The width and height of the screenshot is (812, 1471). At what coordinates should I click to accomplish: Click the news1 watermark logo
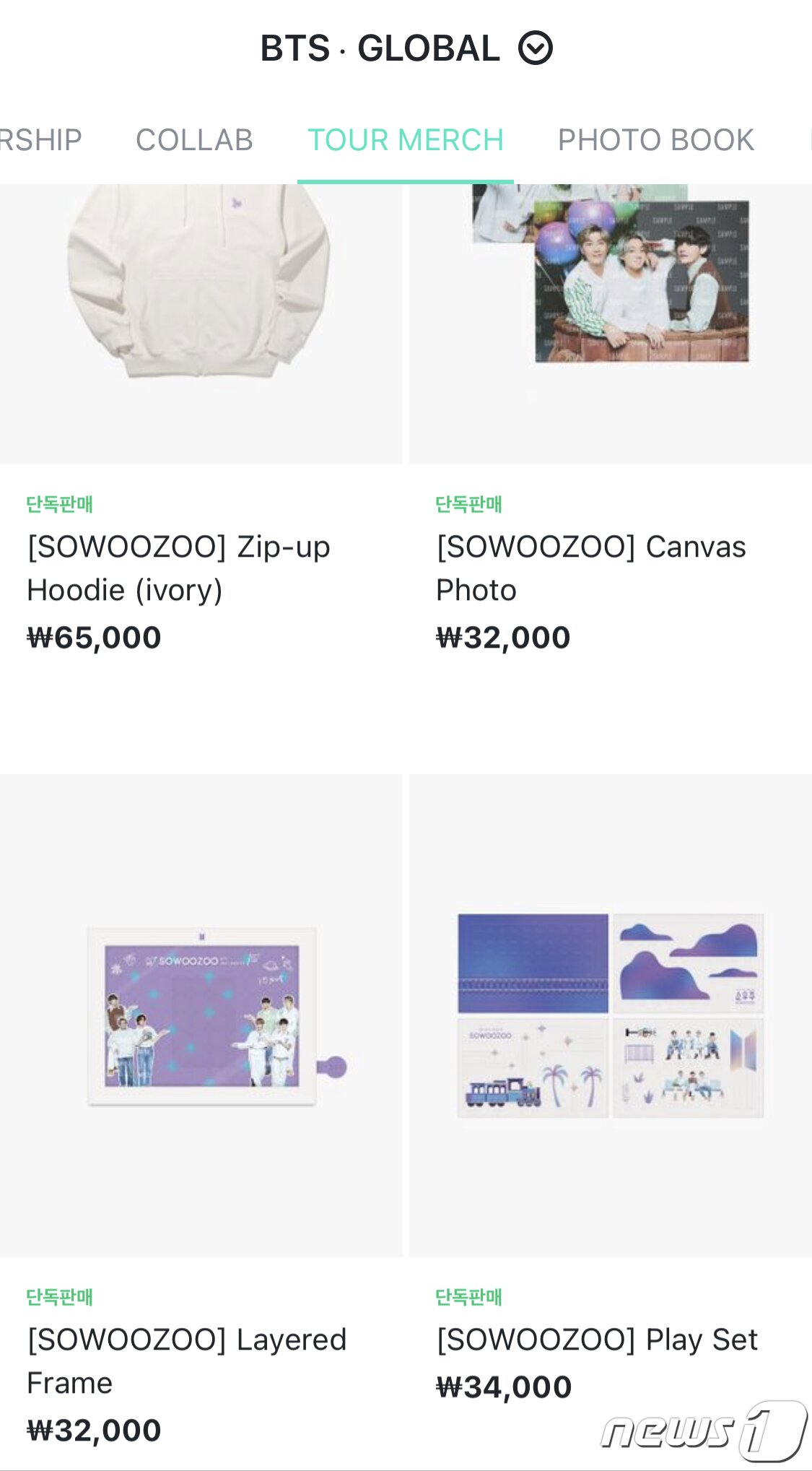click(x=704, y=1431)
